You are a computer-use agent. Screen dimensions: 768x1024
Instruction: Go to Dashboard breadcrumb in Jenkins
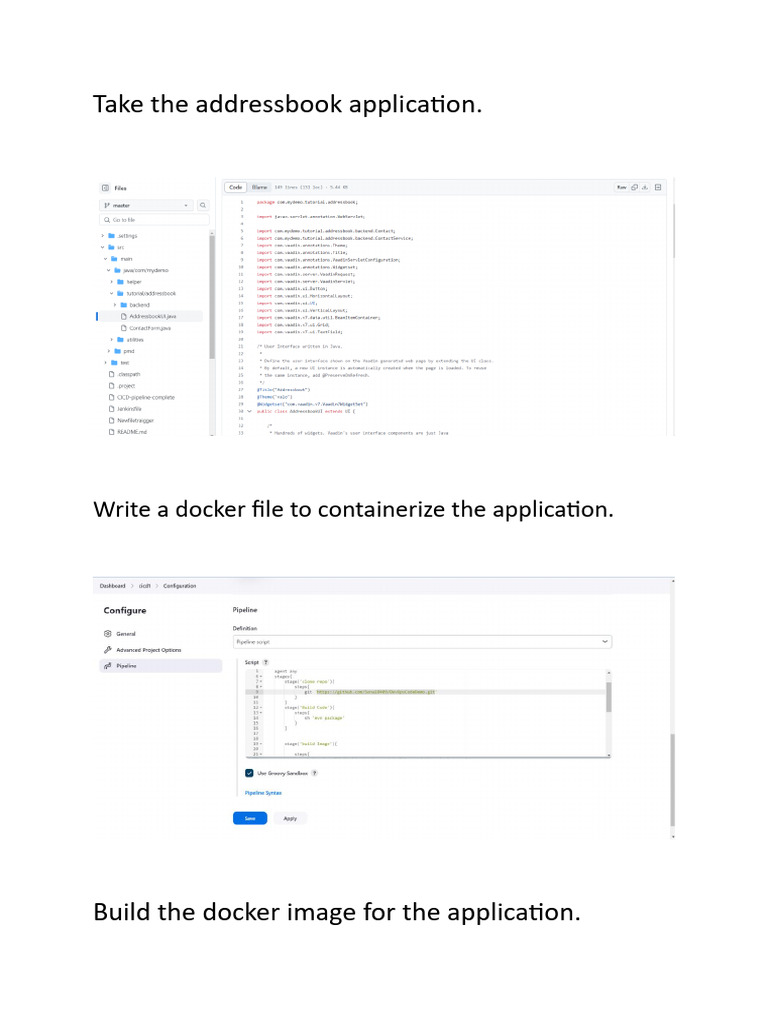112,586
